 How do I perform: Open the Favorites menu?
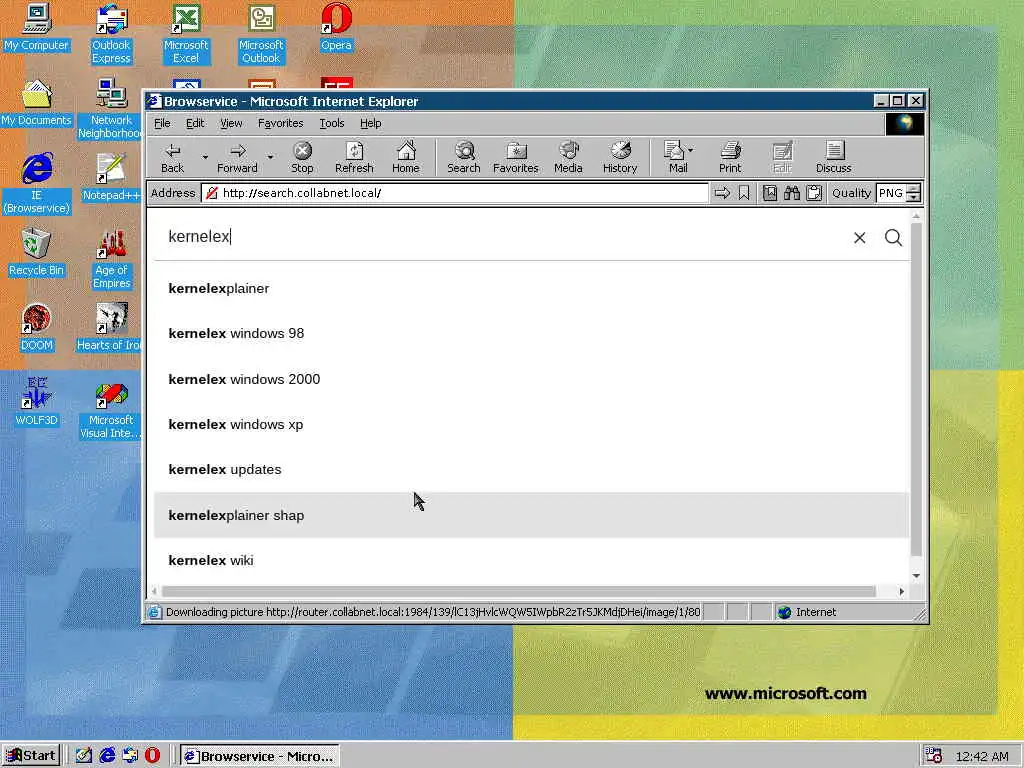point(280,123)
